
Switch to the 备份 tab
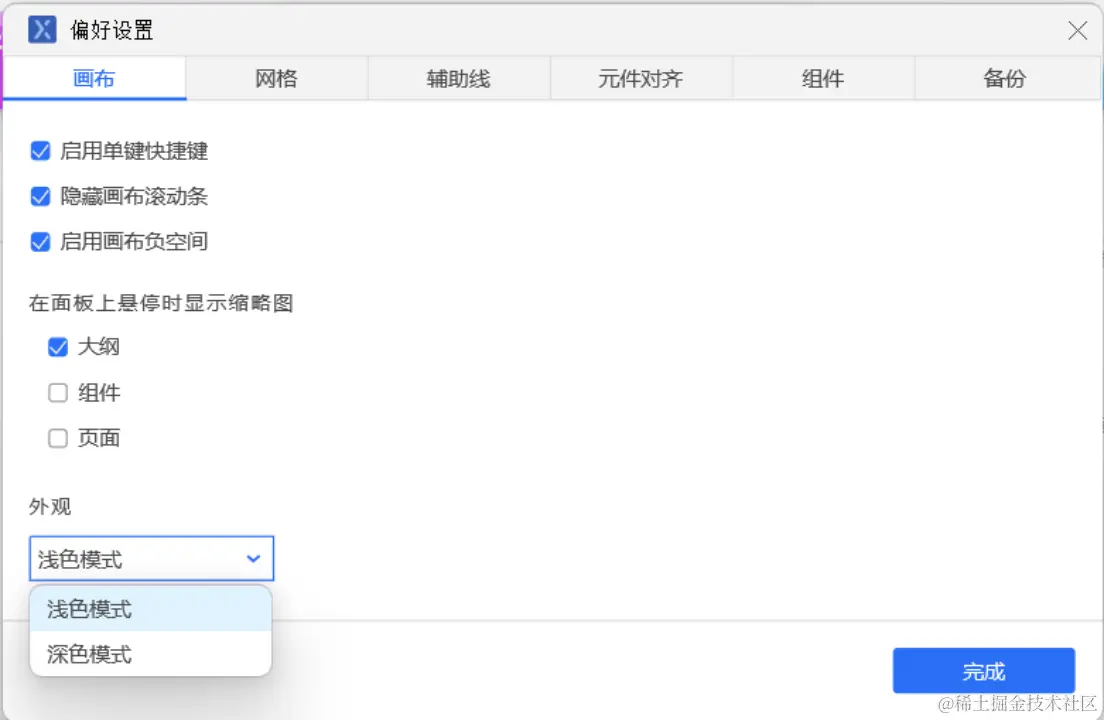(1005, 78)
